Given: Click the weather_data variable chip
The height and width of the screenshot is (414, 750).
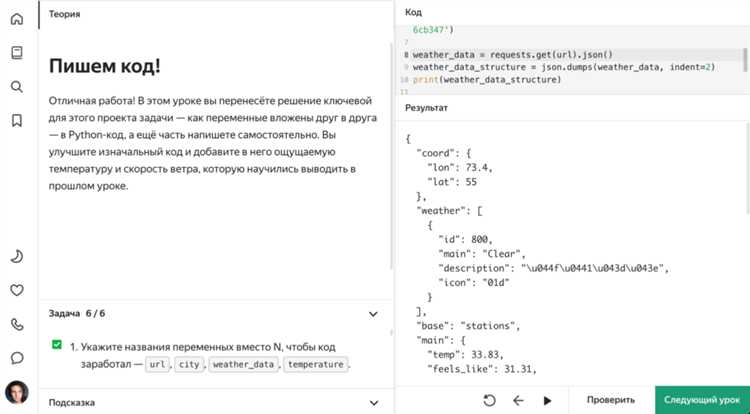Looking at the screenshot, I should tap(243, 364).
